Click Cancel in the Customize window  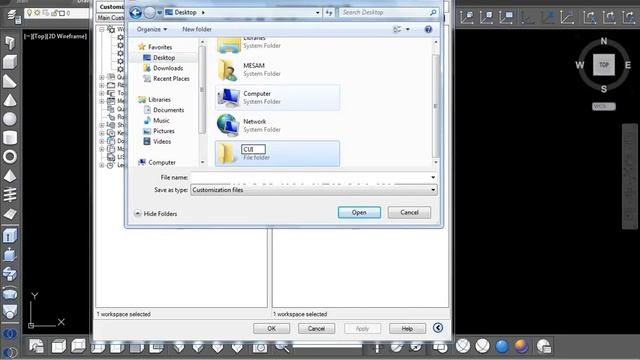pyautogui.click(x=316, y=329)
